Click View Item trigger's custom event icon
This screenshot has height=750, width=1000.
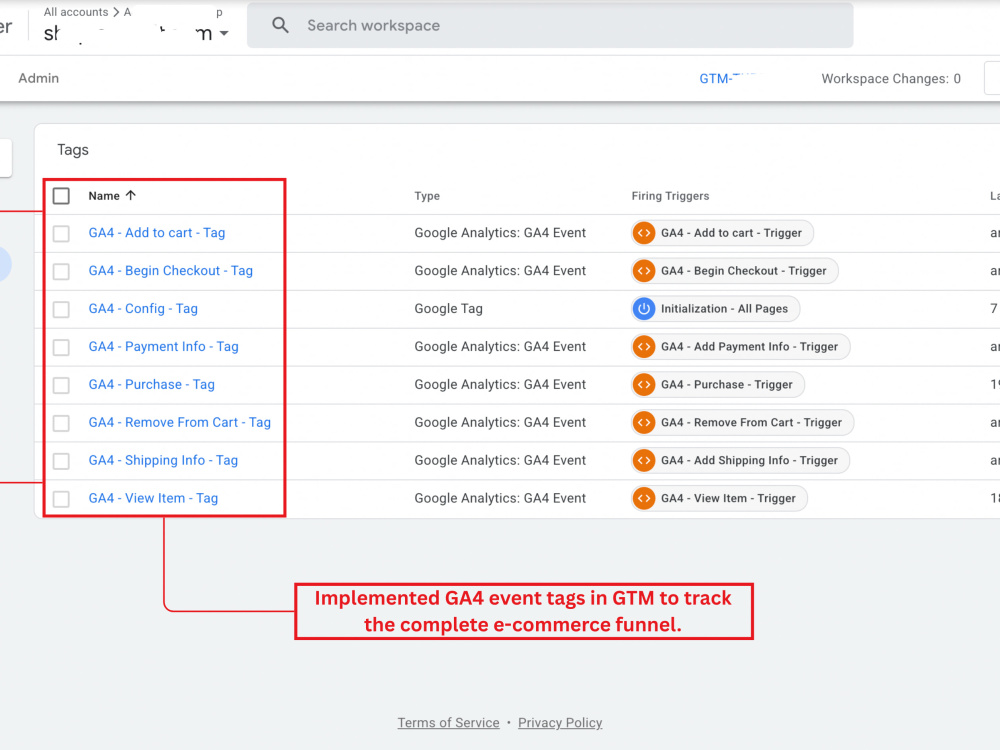pos(644,498)
